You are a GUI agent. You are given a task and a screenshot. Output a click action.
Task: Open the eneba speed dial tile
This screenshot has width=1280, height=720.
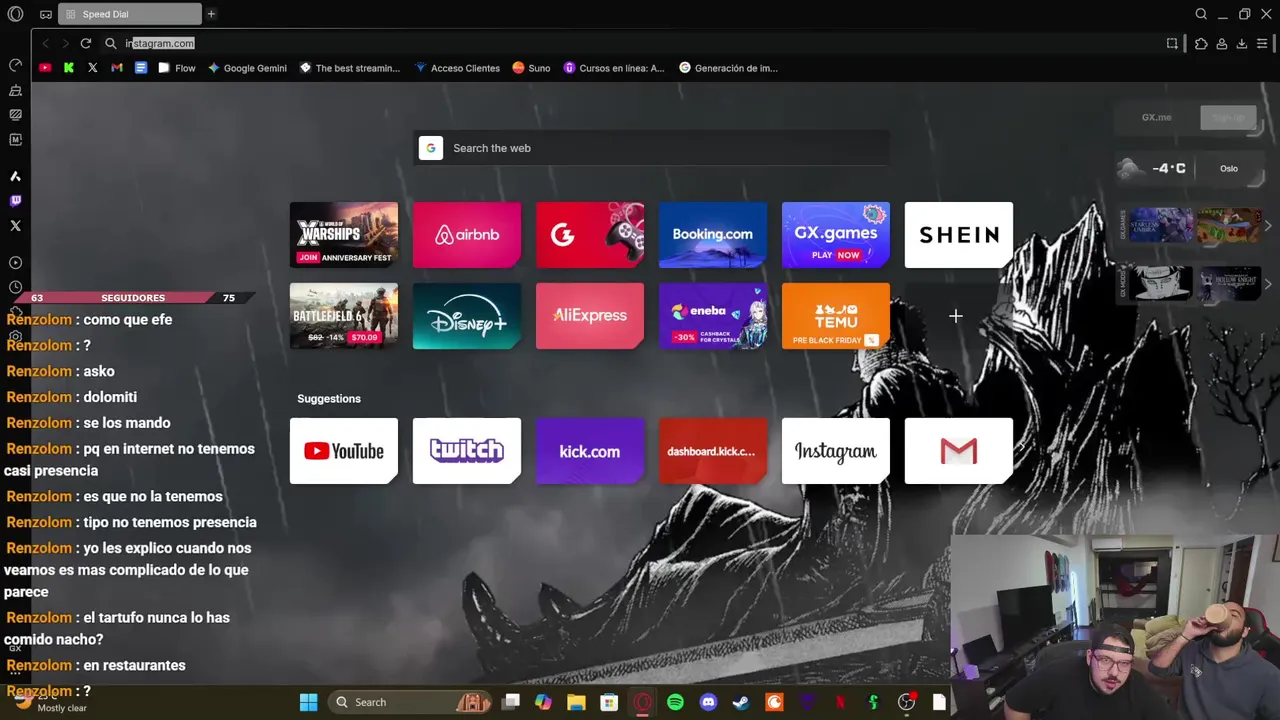click(713, 316)
